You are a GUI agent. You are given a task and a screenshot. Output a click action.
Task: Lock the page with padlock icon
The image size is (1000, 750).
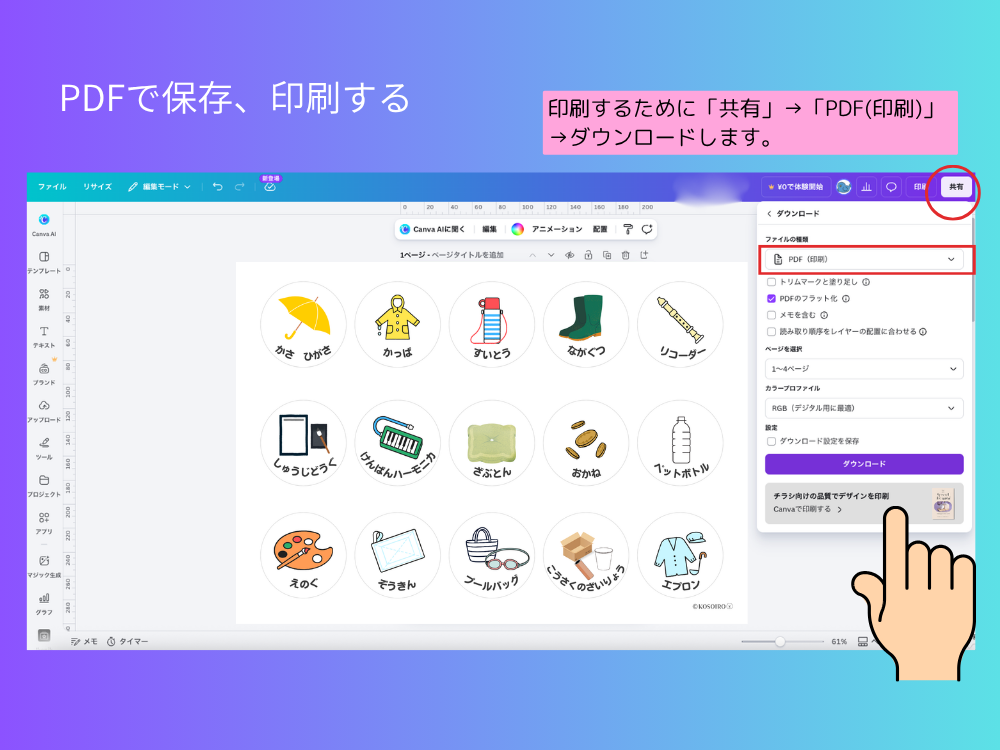(588, 255)
